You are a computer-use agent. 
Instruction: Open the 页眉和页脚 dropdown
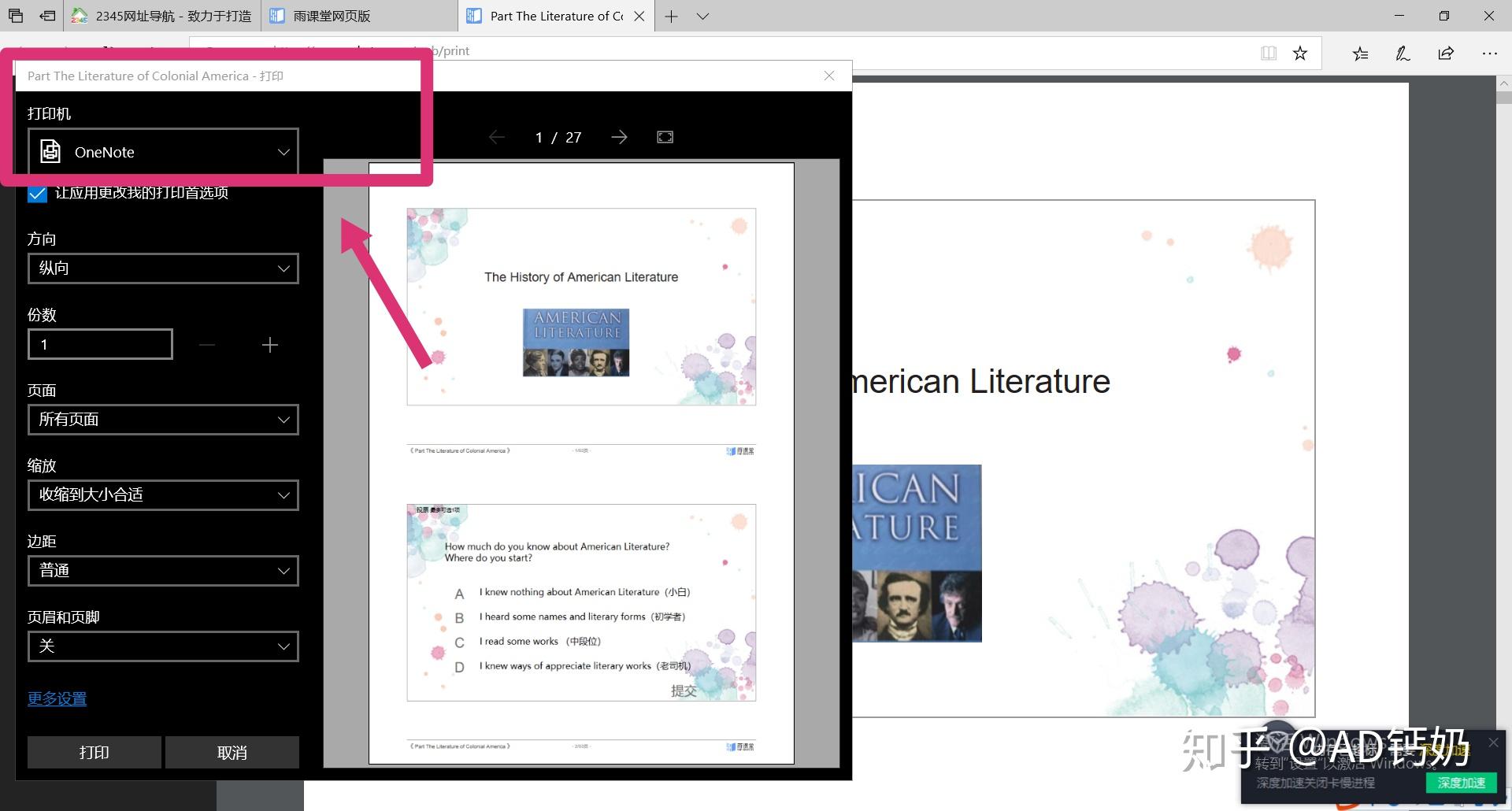(x=163, y=646)
